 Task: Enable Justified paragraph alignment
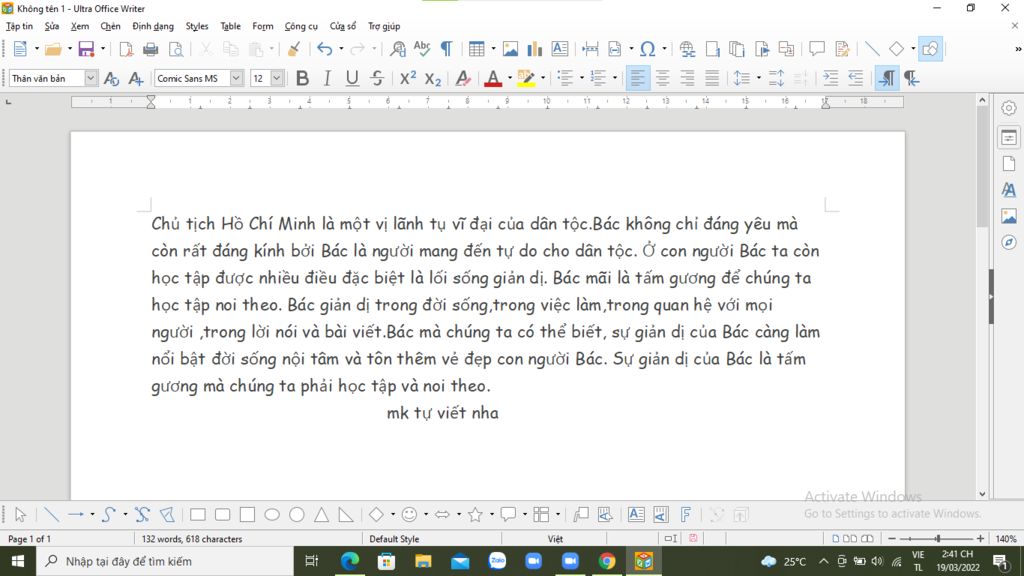[x=712, y=78]
